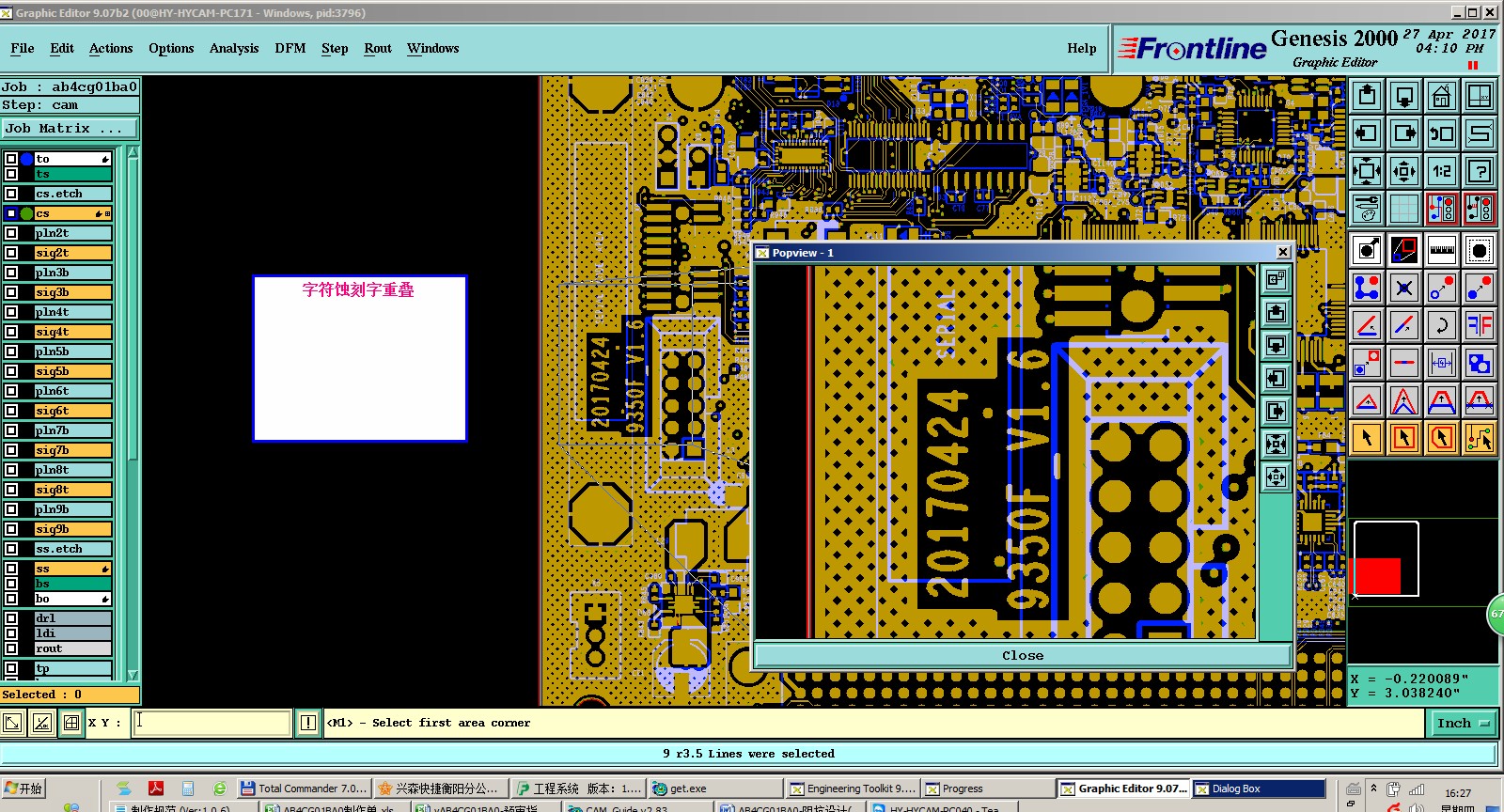Viewport: 1504px width, 812px height.
Task: Click the connected blue-red dots icon
Action: (x=1367, y=288)
